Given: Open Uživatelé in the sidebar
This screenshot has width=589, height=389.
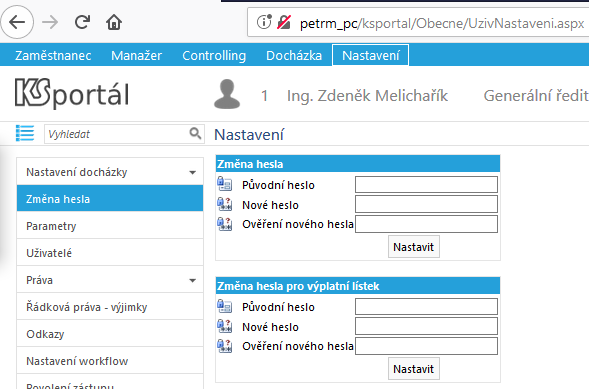Looking at the screenshot, I should point(110,253).
